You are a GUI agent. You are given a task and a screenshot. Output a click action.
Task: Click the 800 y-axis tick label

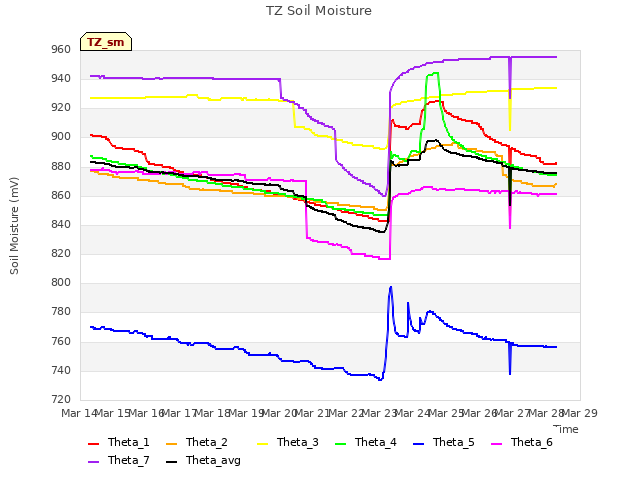[61, 282]
